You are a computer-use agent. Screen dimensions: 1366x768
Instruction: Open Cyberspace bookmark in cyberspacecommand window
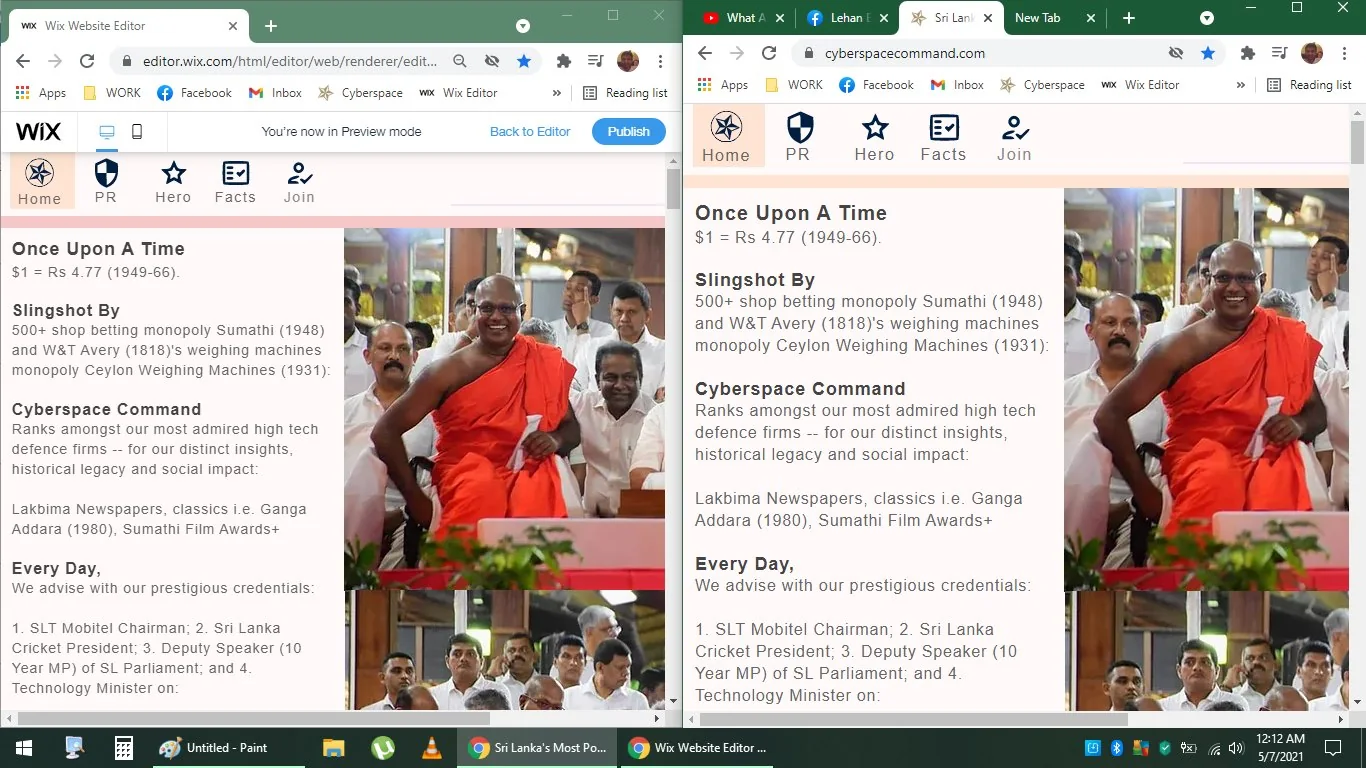tap(1042, 85)
